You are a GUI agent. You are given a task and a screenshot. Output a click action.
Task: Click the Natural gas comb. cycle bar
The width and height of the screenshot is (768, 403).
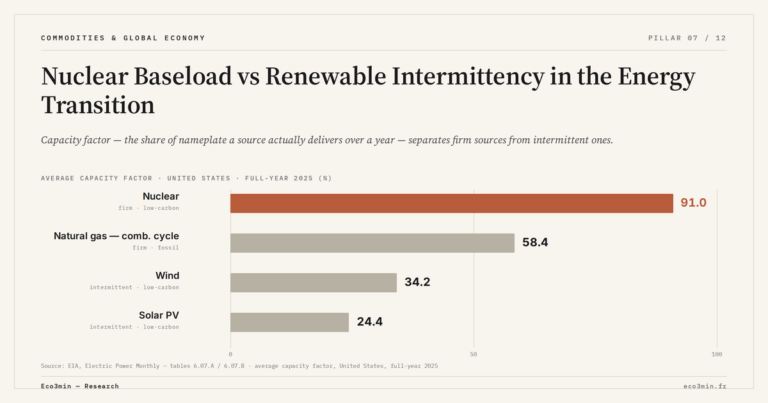372,243
